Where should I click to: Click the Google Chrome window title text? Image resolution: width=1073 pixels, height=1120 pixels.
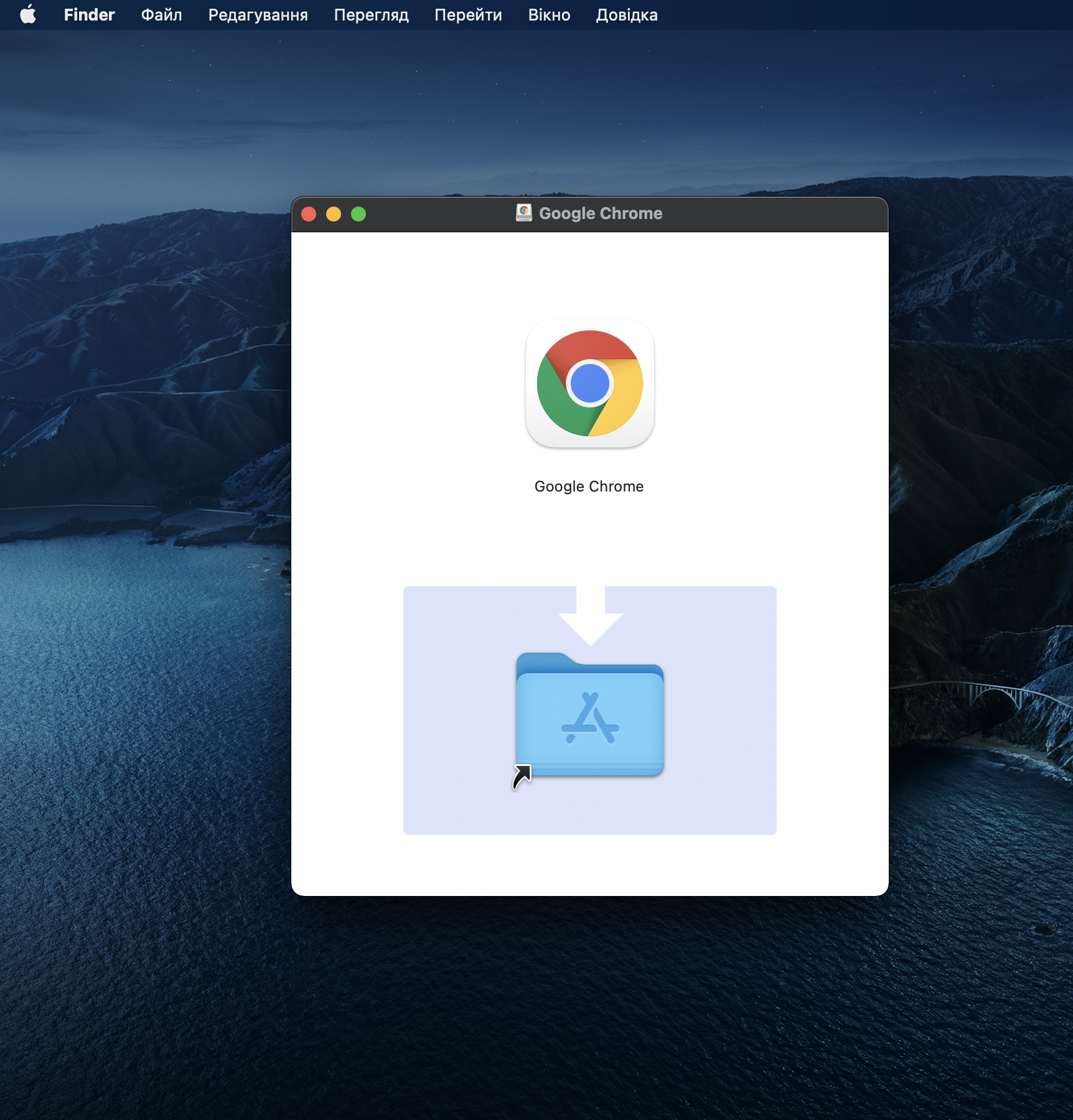(601, 213)
